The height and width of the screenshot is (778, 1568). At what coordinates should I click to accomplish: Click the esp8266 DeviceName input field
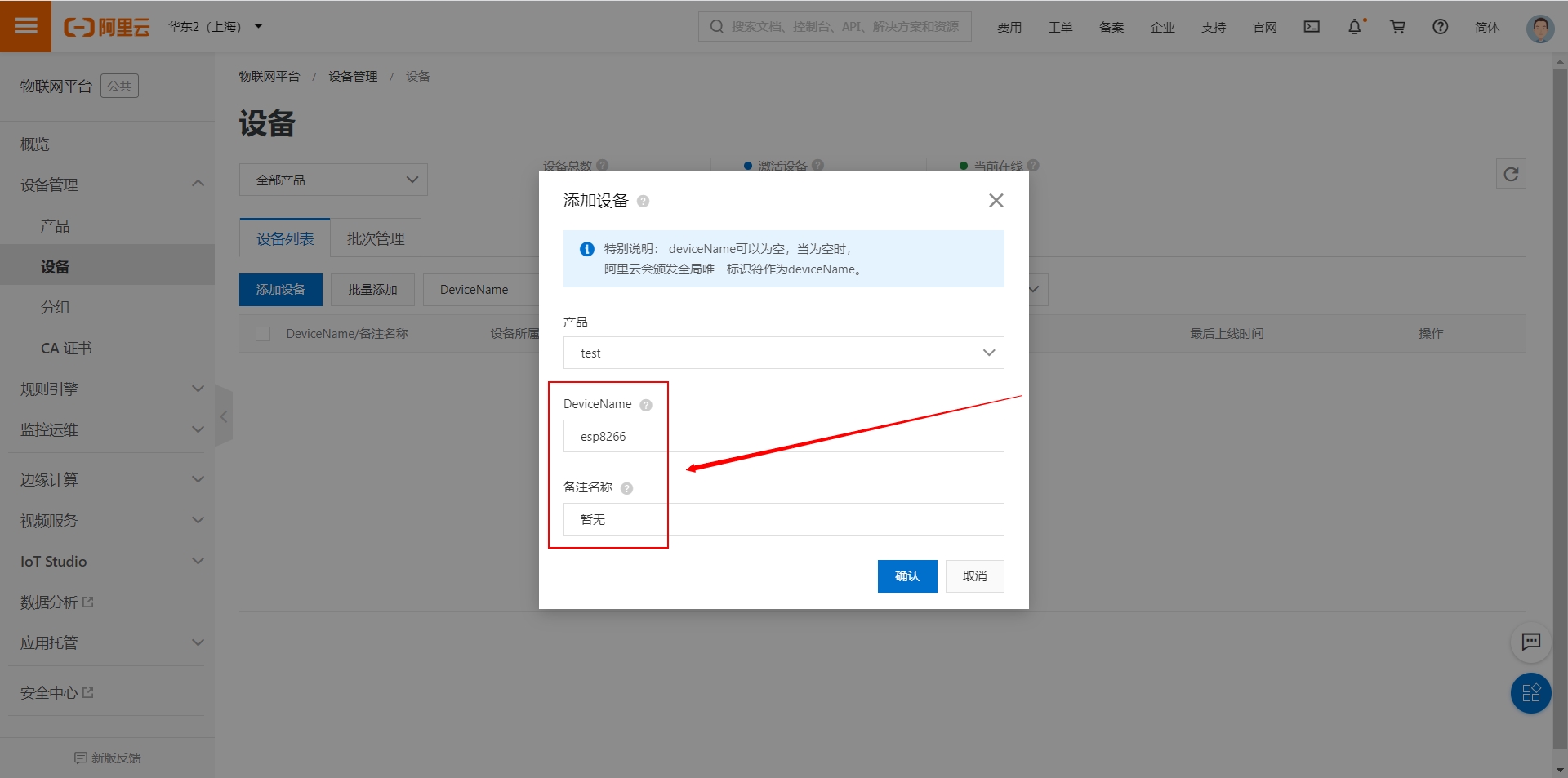coord(735,436)
